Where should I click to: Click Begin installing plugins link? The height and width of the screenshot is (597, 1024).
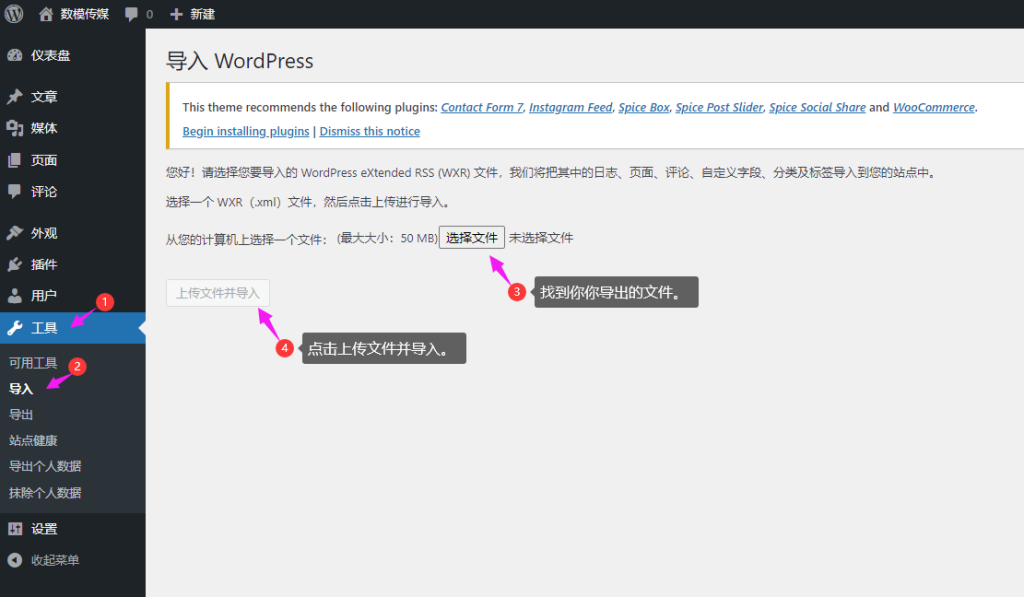(246, 131)
